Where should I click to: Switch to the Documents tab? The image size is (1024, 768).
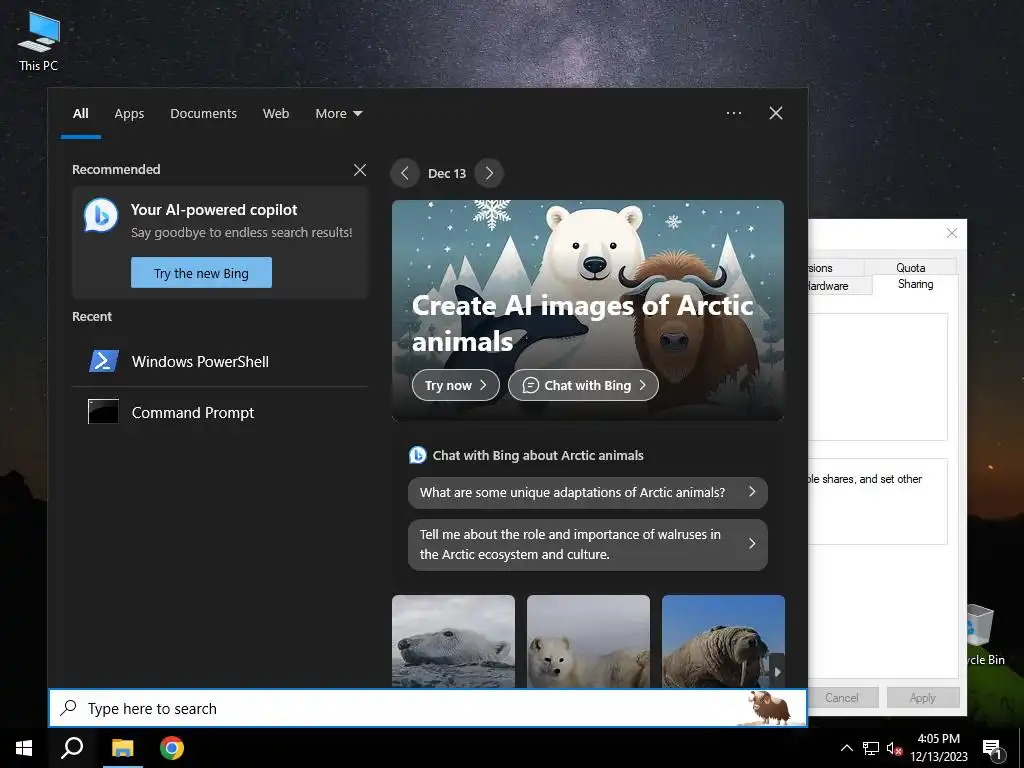pos(203,114)
